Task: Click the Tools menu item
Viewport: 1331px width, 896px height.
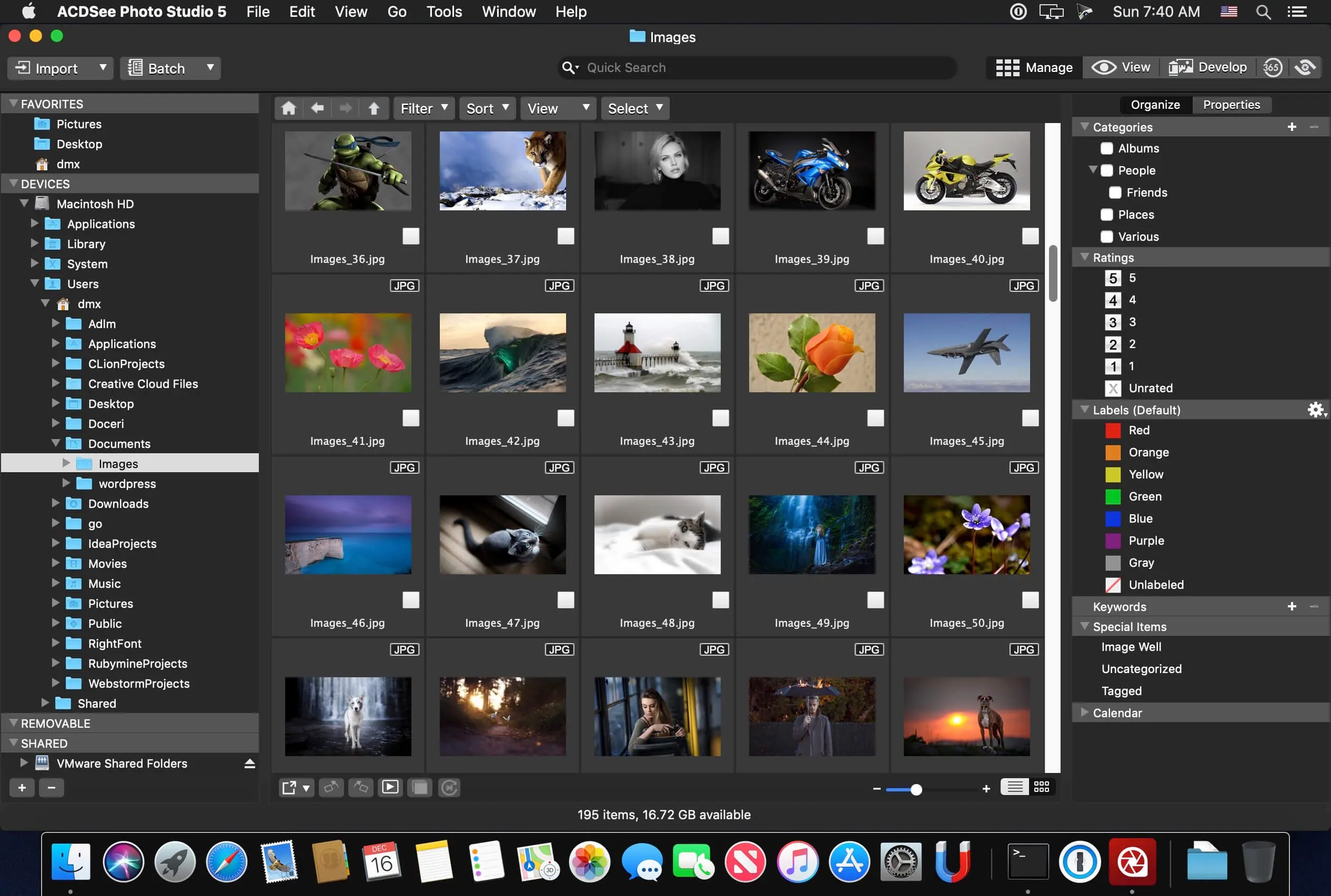Action: coord(443,11)
